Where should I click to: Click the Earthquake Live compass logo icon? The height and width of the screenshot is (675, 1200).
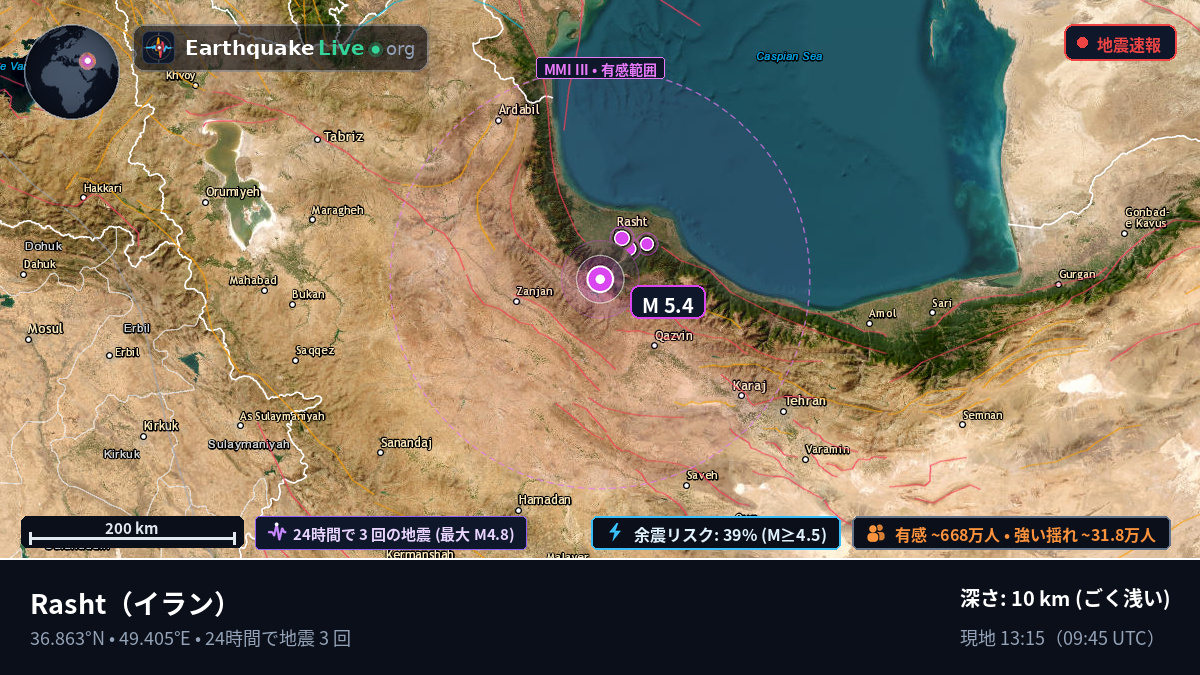tap(159, 48)
